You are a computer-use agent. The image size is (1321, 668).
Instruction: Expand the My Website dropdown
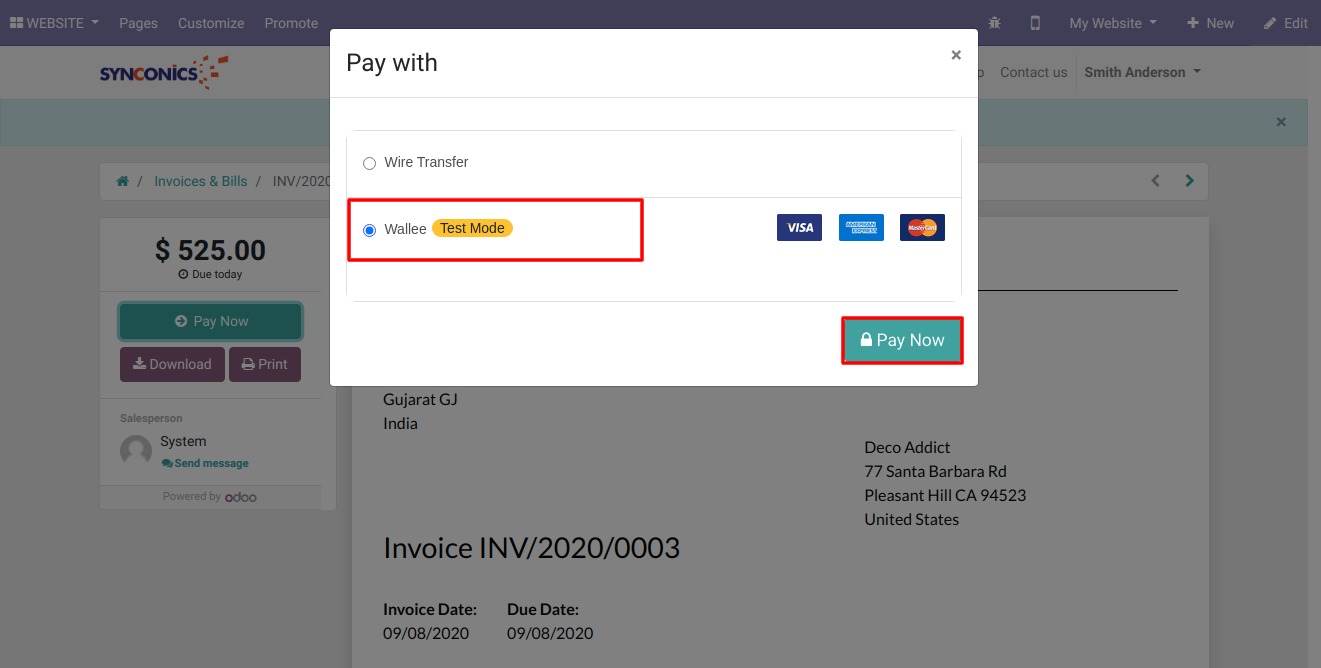1112,23
